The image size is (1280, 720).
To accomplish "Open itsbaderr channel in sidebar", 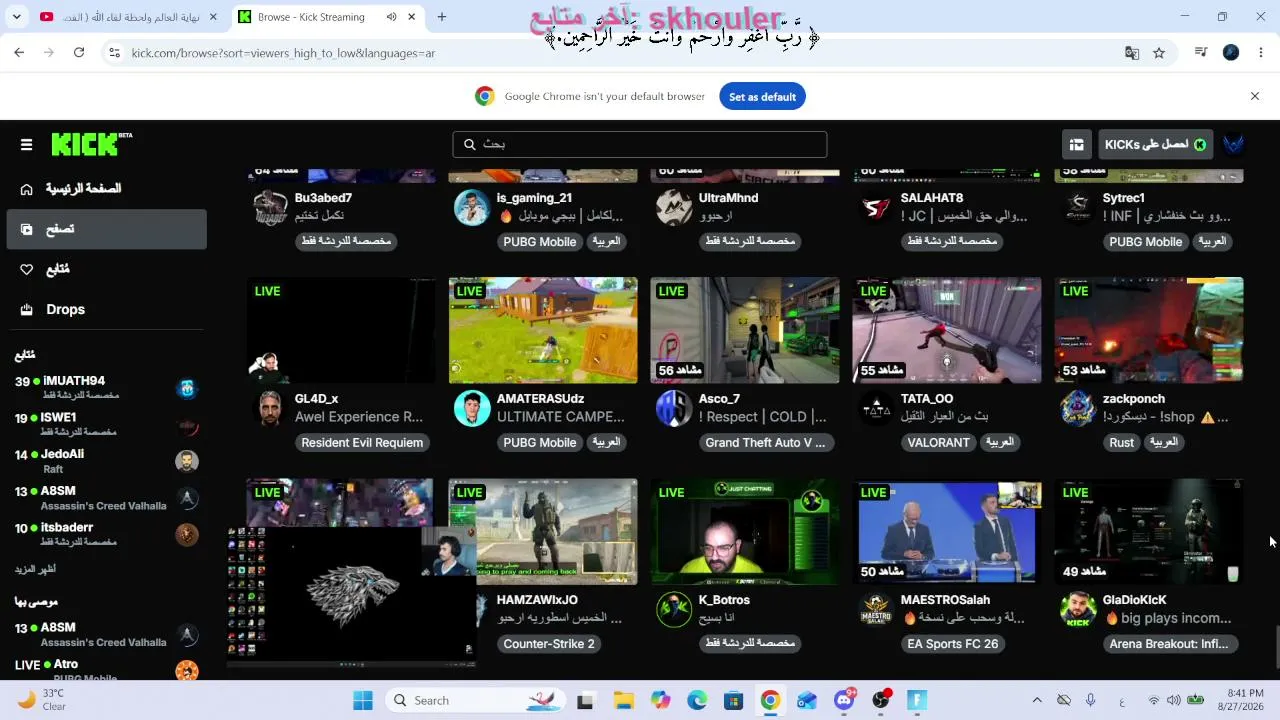I will point(106,534).
